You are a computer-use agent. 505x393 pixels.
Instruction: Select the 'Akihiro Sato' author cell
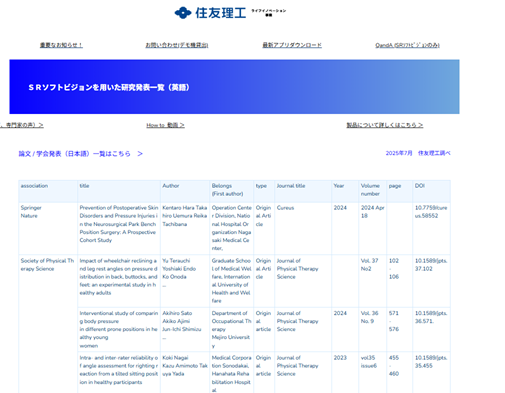pos(185,329)
